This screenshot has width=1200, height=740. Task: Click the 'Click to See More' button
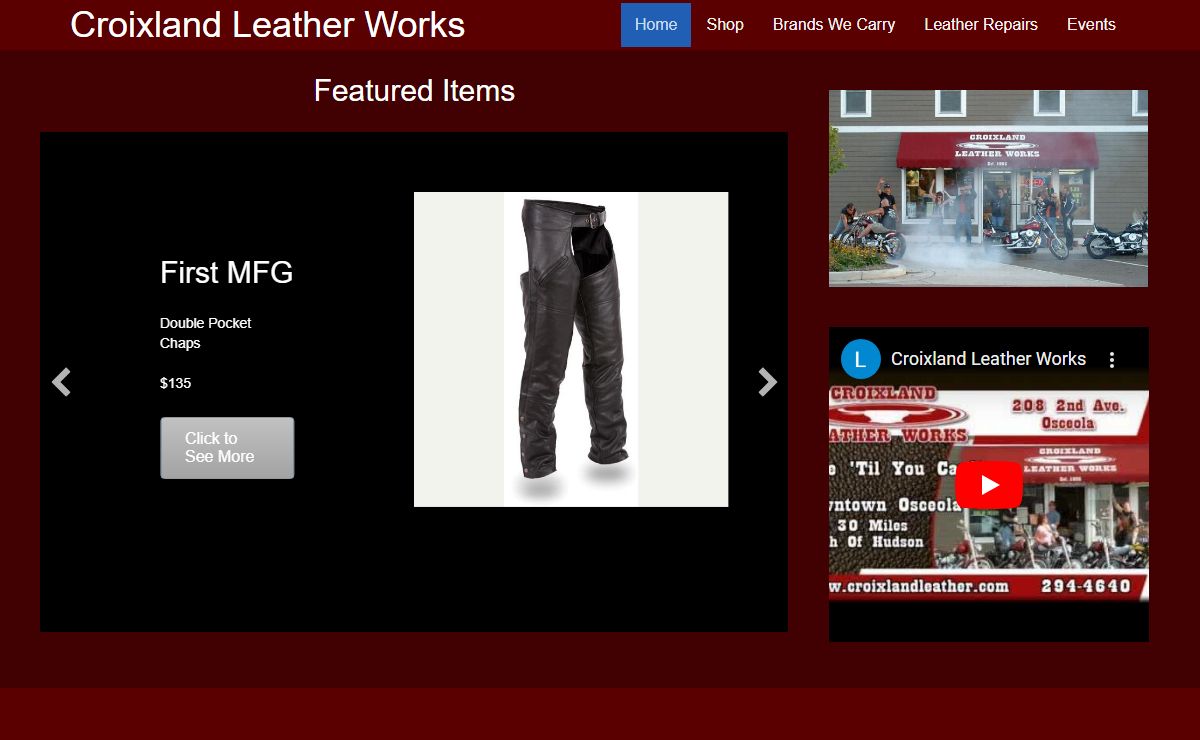point(227,448)
